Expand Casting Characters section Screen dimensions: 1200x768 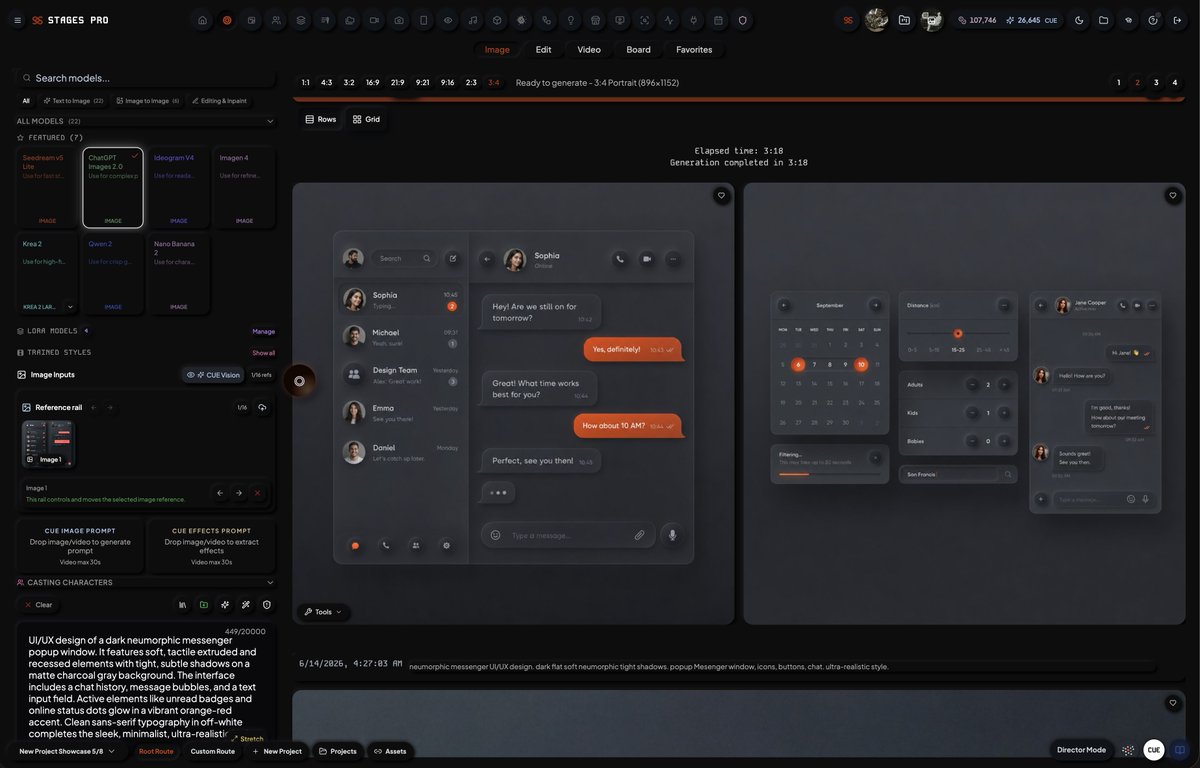point(270,582)
